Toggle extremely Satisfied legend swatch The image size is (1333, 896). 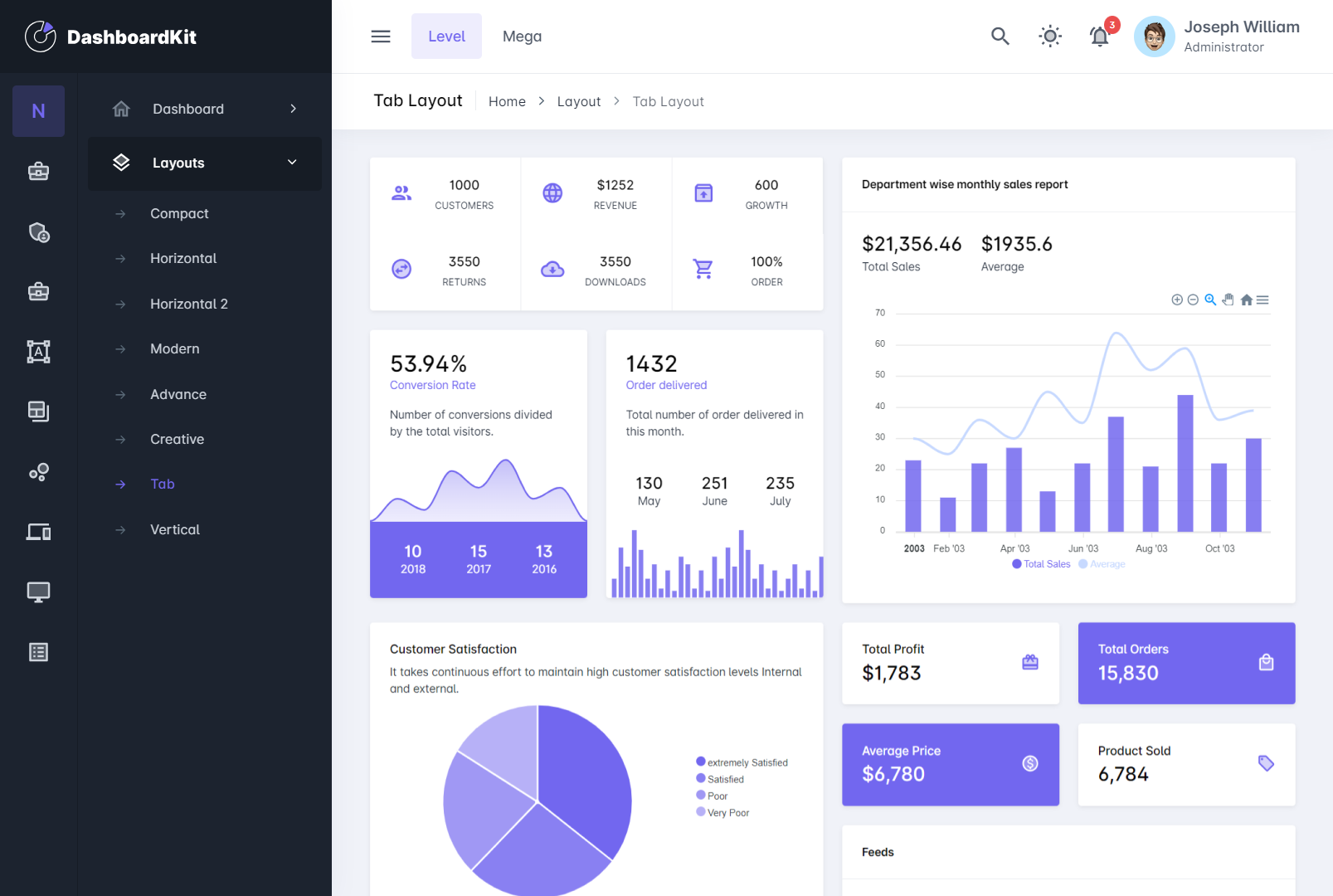pyautogui.click(x=701, y=762)
